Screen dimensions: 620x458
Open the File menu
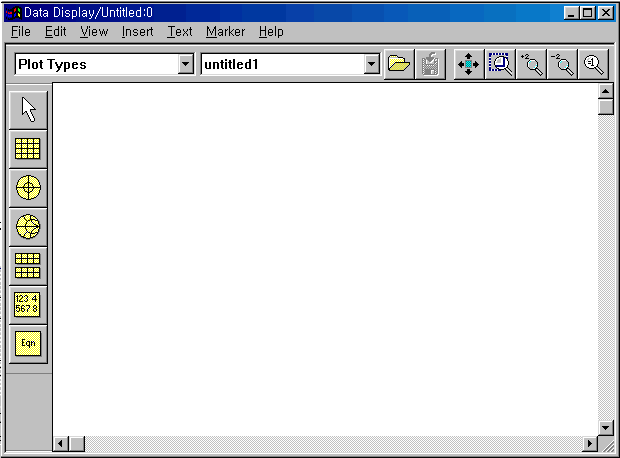(21, 32)
